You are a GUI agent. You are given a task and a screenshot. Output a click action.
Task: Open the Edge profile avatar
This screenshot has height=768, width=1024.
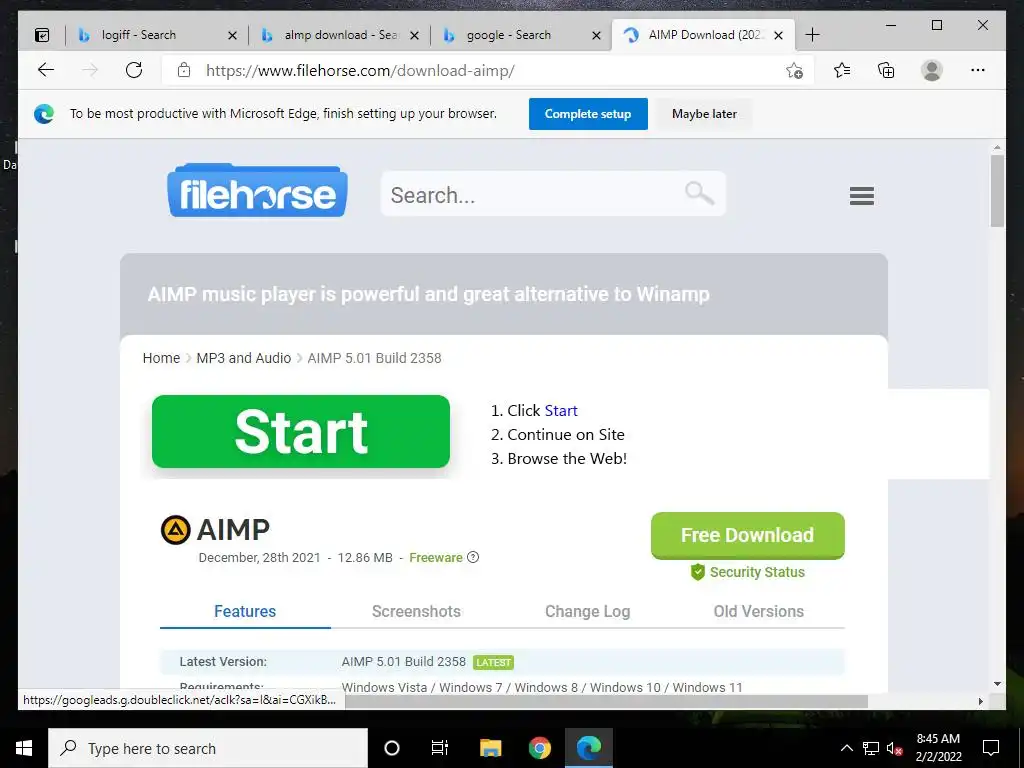pos(932,70)
